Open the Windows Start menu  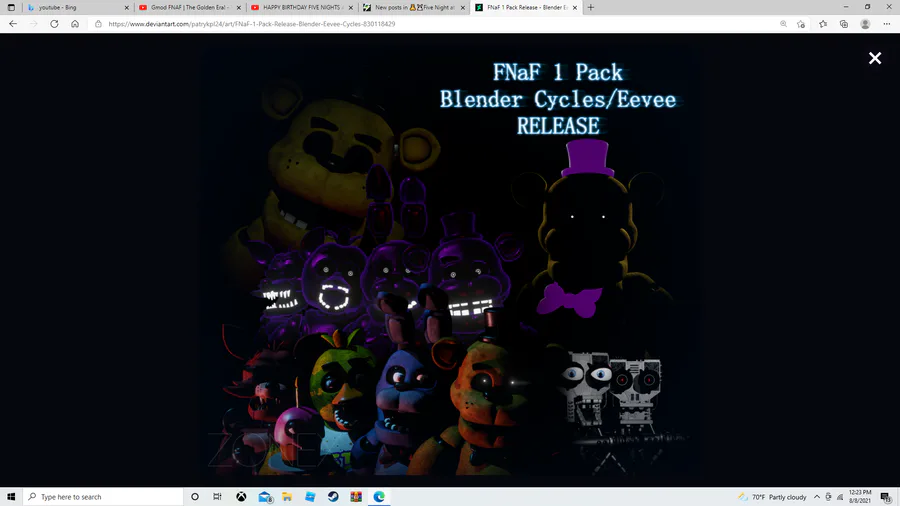11,497
